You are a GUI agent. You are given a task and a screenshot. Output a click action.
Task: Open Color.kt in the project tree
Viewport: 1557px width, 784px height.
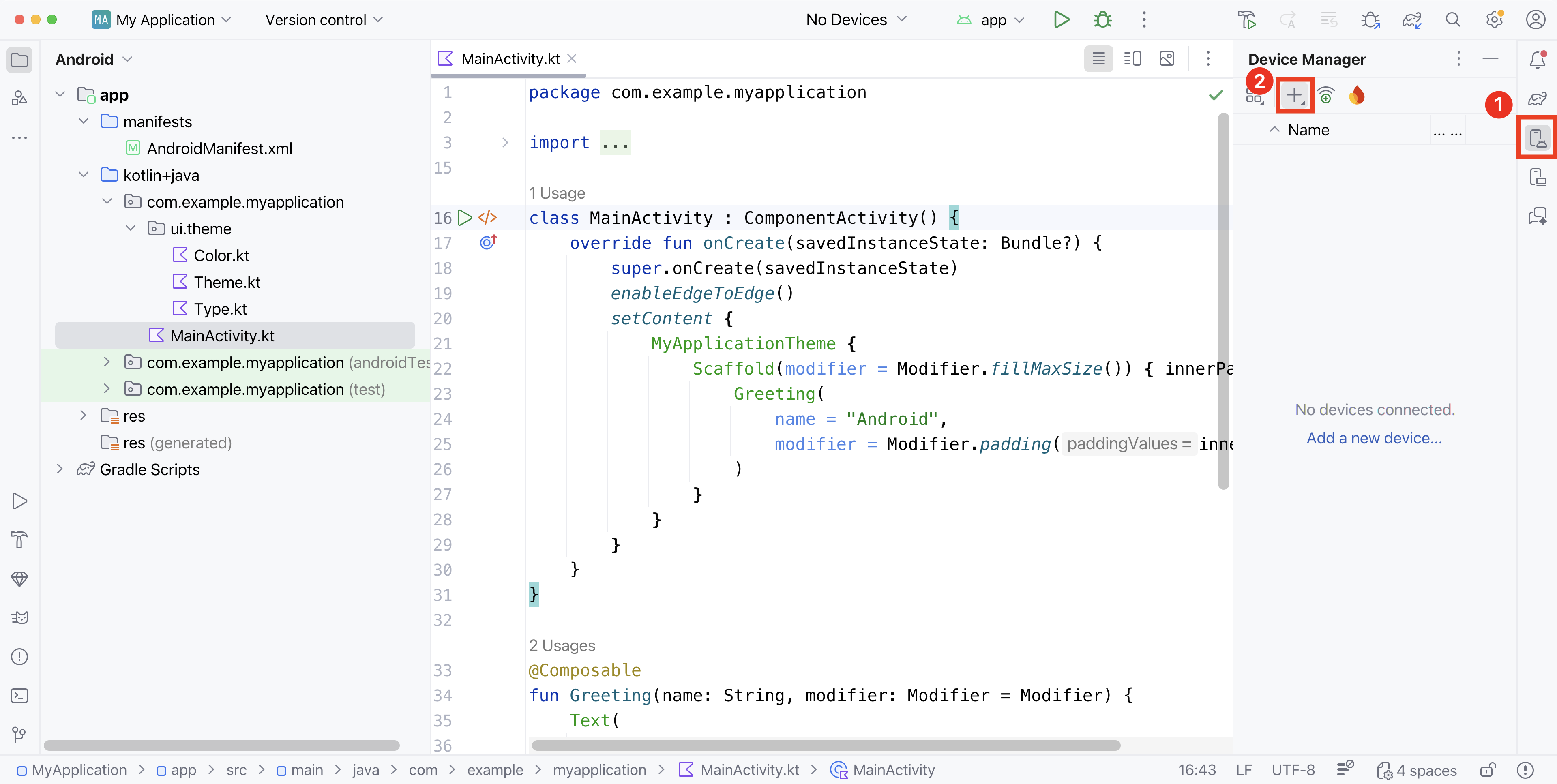tap(221, 255)
